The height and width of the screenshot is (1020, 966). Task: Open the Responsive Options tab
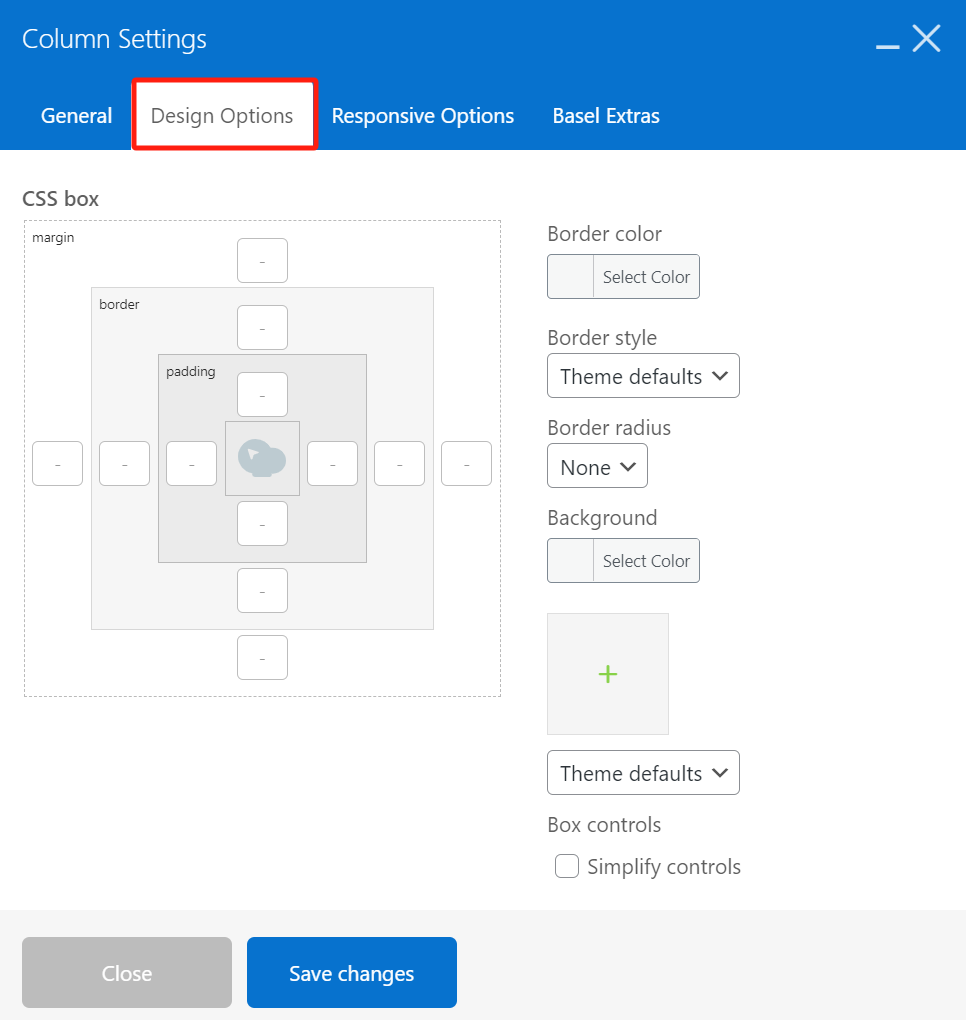click(x=422, y=116)
